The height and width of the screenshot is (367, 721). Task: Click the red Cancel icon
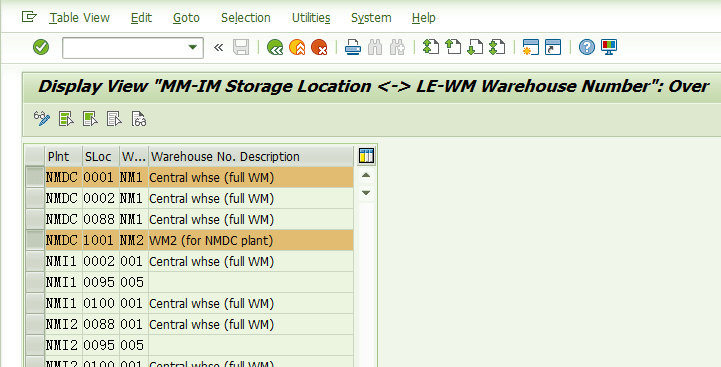(x=319, y=47)
